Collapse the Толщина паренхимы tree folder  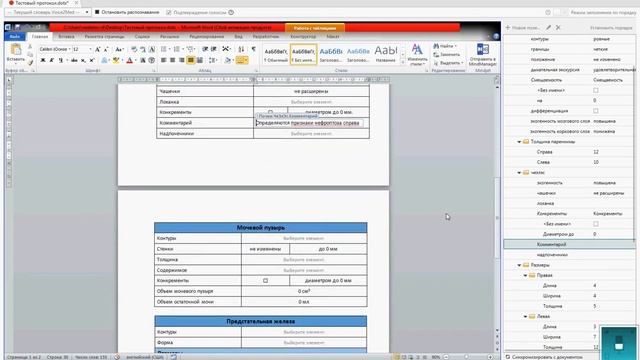tap(519, 142)
